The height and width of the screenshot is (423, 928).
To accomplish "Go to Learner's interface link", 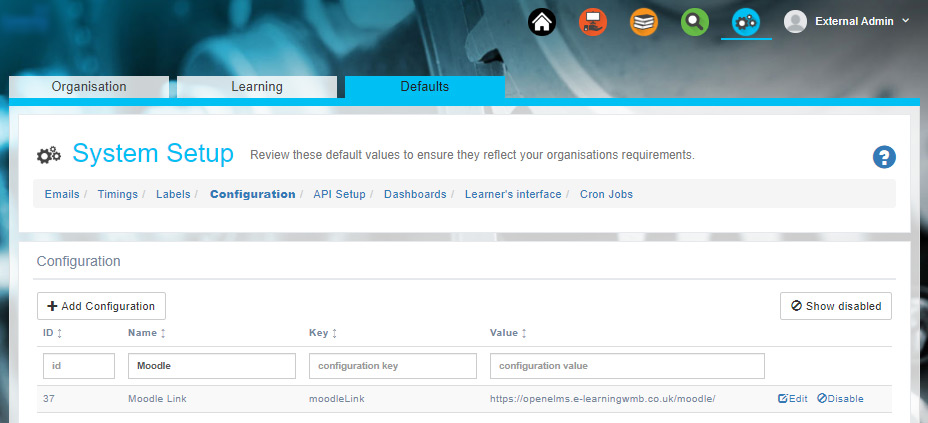I will pyautogui.click(x=513, y=194).
